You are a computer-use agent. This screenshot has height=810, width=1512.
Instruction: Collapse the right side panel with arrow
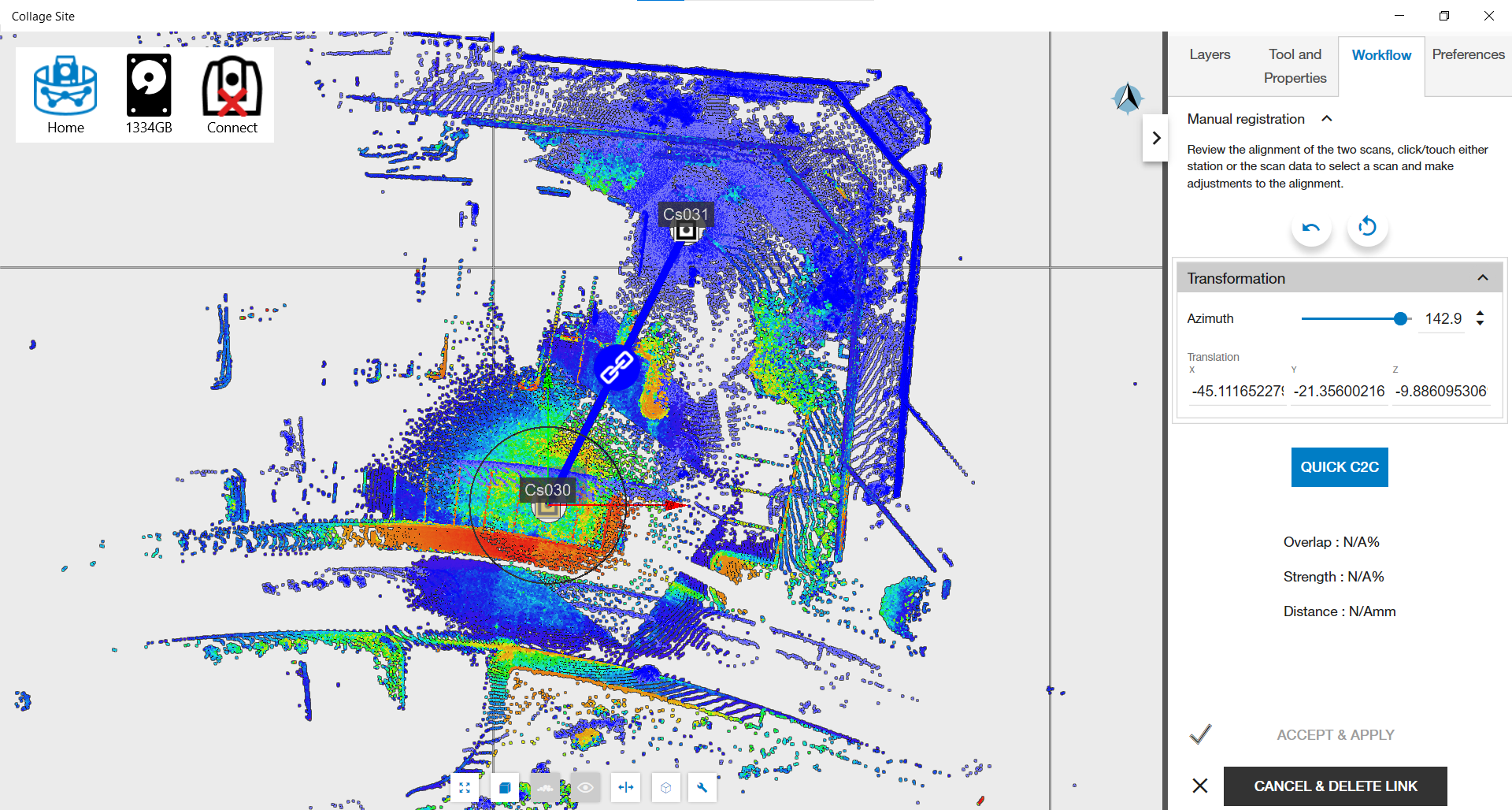(x=1156, y=138)
